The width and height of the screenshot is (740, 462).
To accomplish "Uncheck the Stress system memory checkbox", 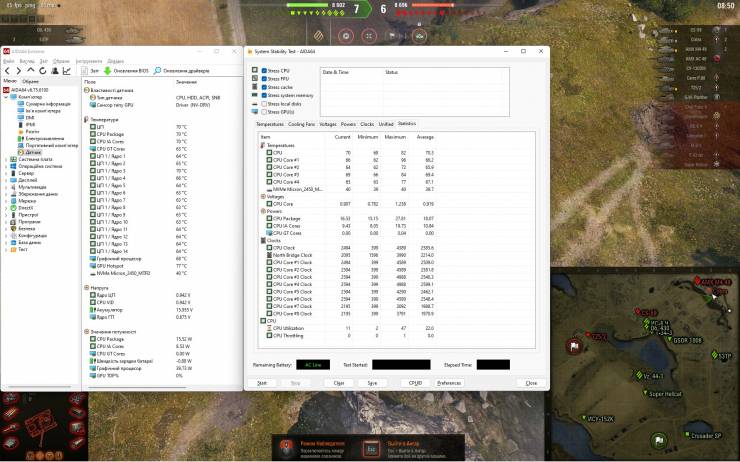I will point(264,95).
